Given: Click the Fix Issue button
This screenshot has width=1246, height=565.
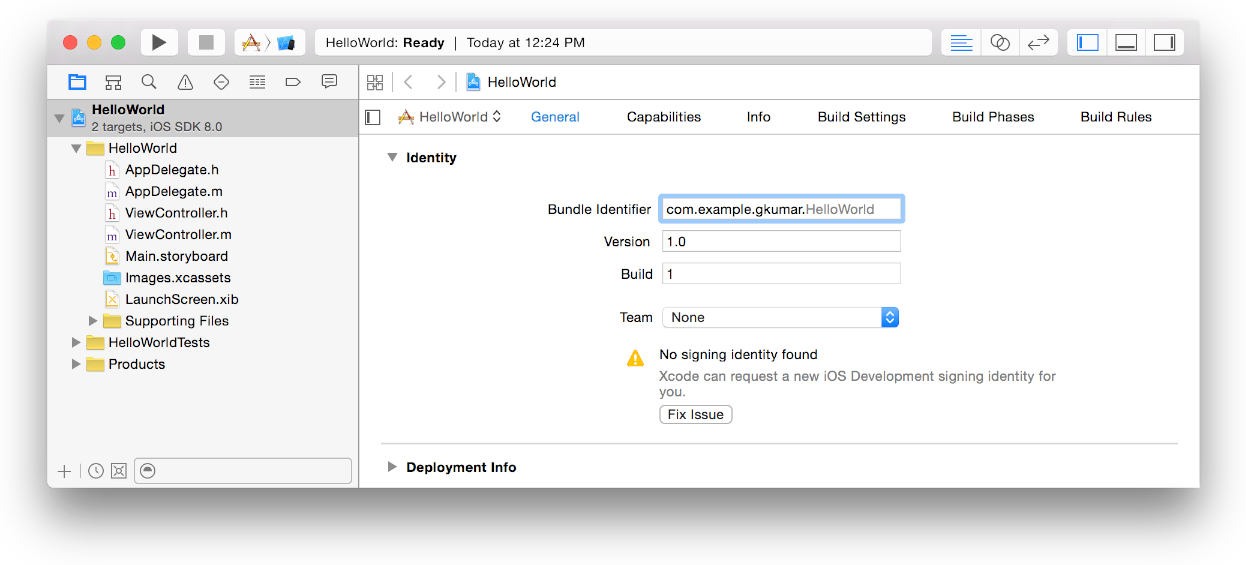Looking at the screenshot, I should click(696, 414).
